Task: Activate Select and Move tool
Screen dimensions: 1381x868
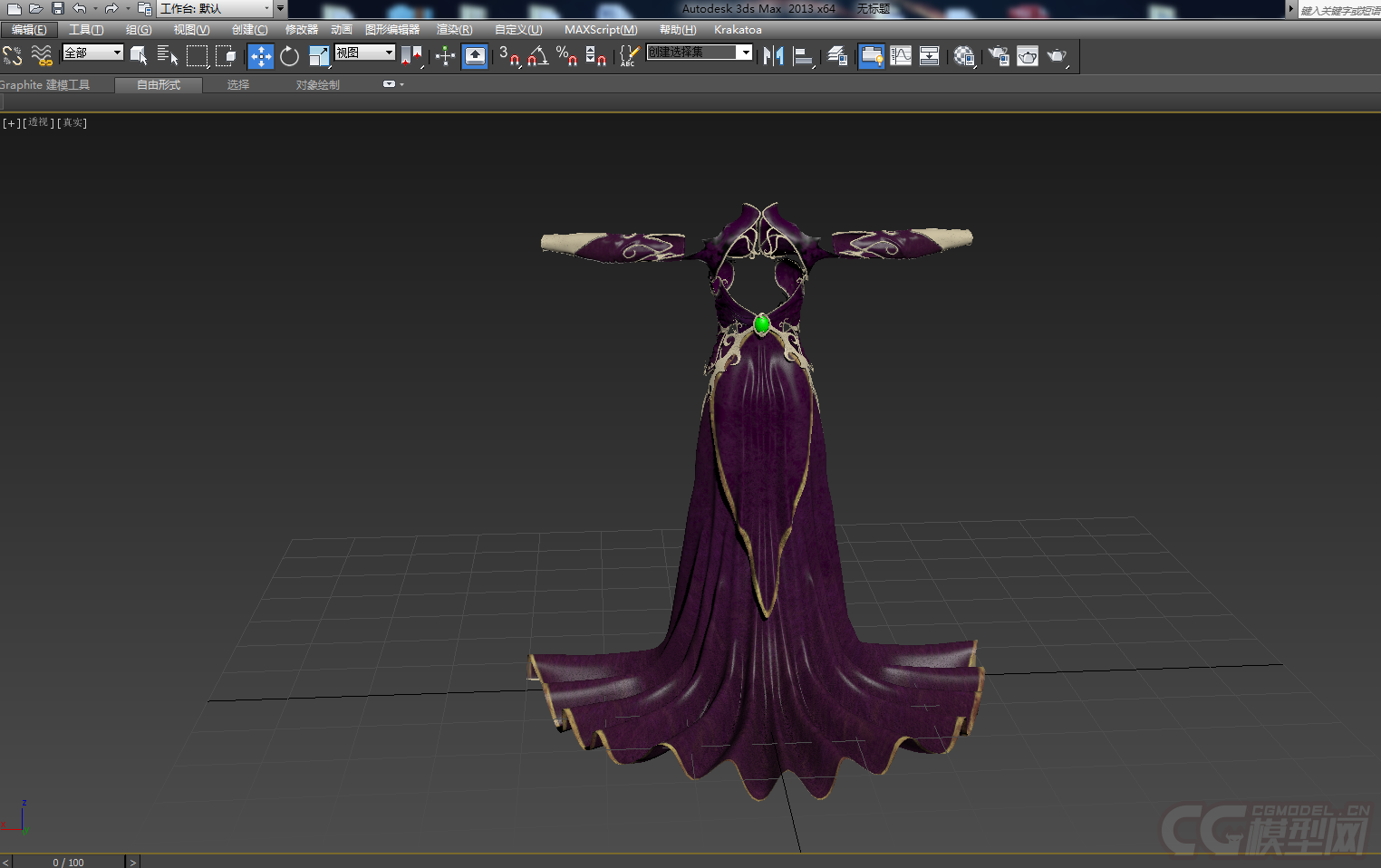Action: click(261, 56)
